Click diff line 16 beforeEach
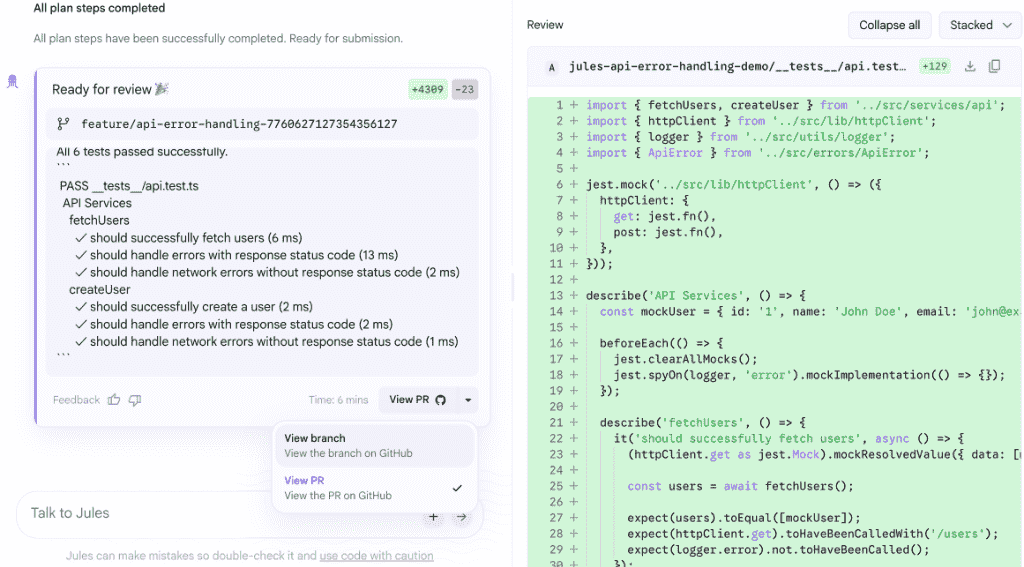Viewport: 1024px width, 567px height. tap(662, 343)
